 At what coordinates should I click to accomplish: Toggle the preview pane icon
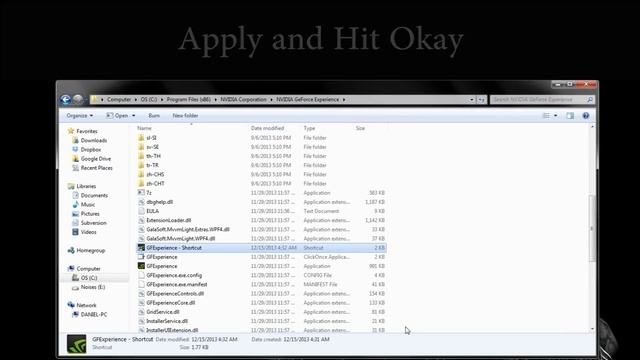click(570, 116)
